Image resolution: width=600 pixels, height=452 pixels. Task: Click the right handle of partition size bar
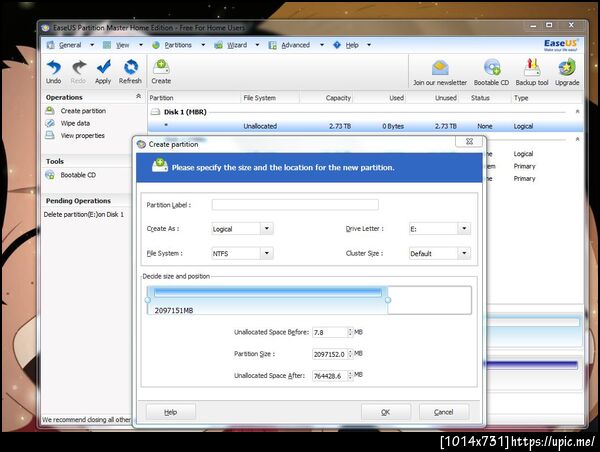tap(388, 300)
